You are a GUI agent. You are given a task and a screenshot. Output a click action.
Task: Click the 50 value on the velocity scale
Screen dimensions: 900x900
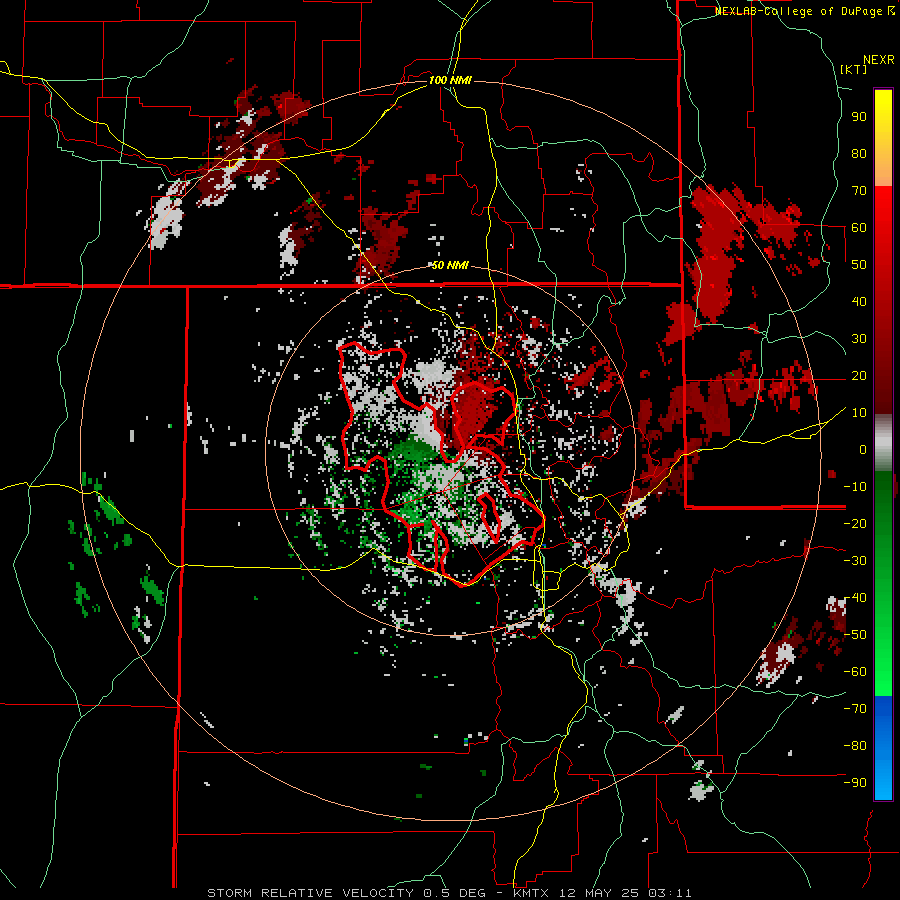pos(859,265)
